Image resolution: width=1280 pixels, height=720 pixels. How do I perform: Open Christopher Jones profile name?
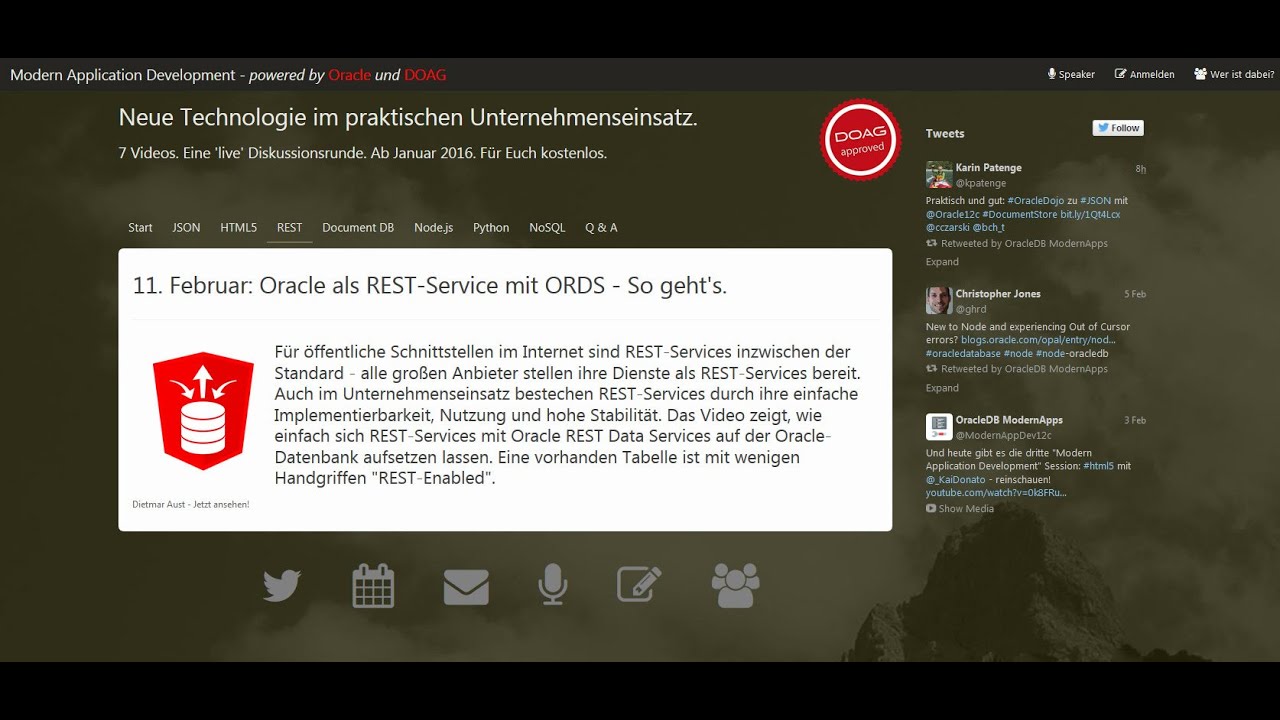click(x=998, y=294)
